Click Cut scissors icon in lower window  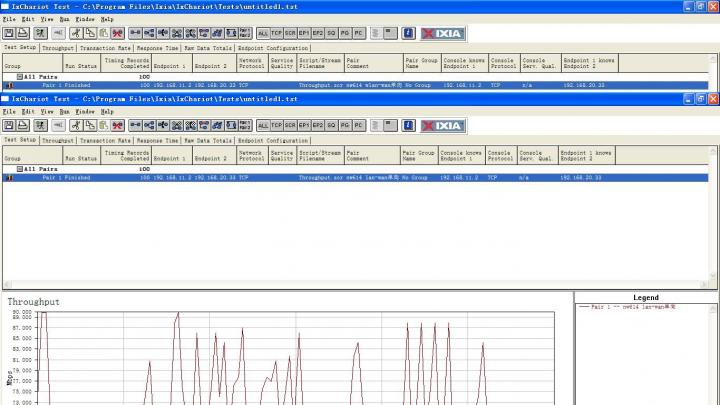[76, 125]
